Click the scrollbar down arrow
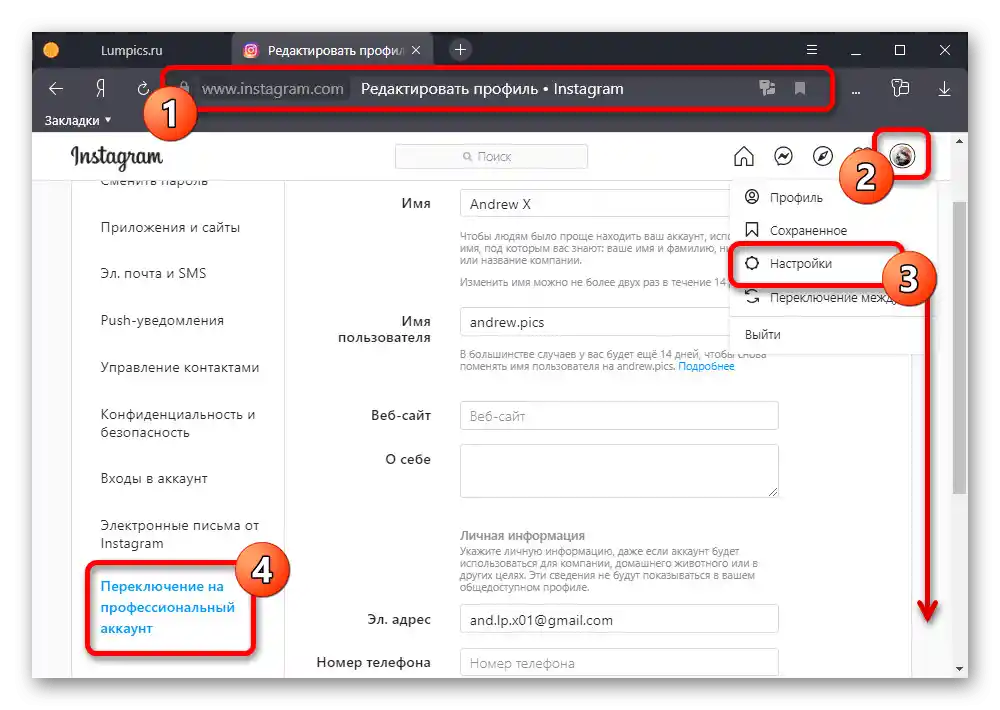 point(959,669)
